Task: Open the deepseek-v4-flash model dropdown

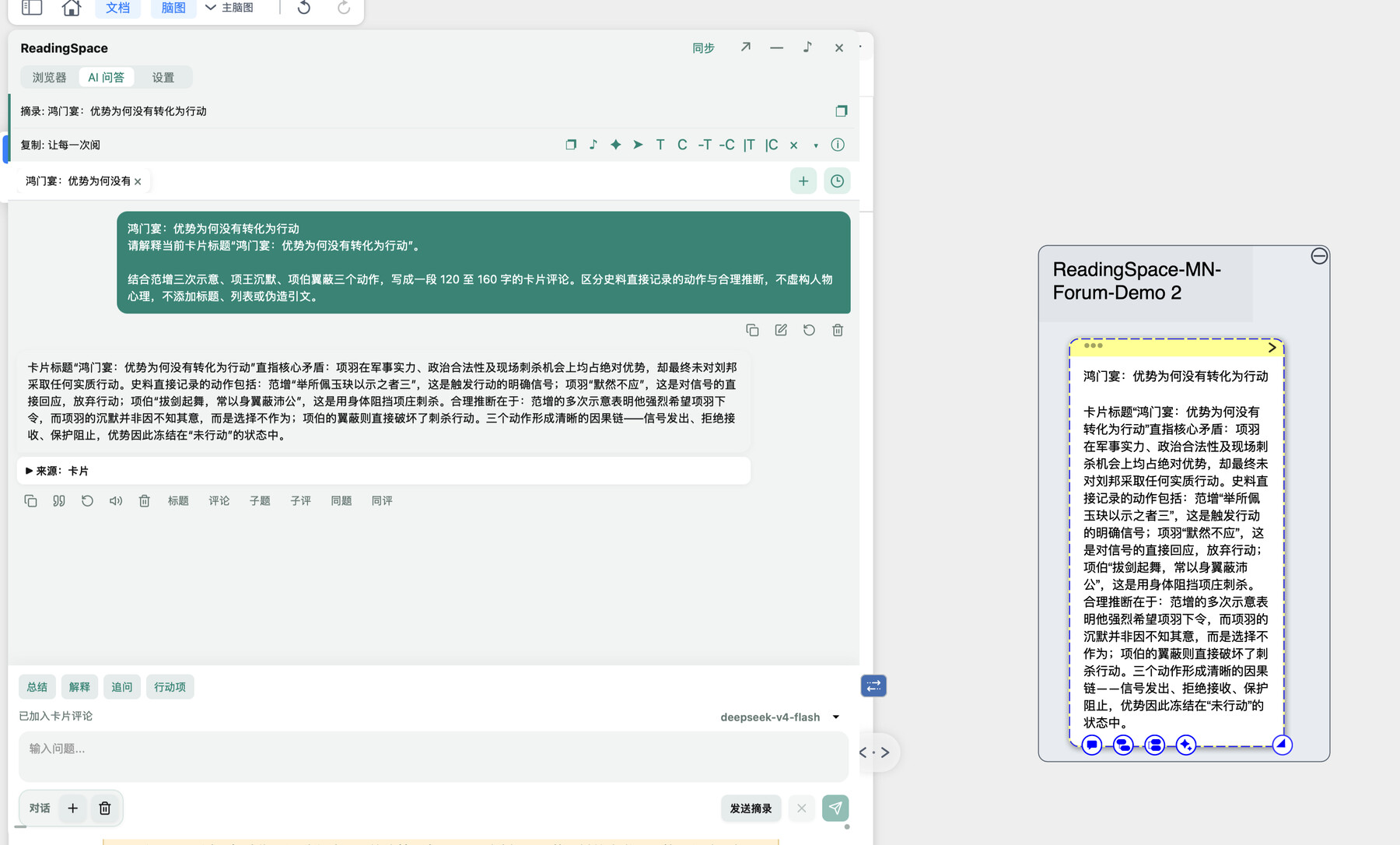Action: [780, 717]
